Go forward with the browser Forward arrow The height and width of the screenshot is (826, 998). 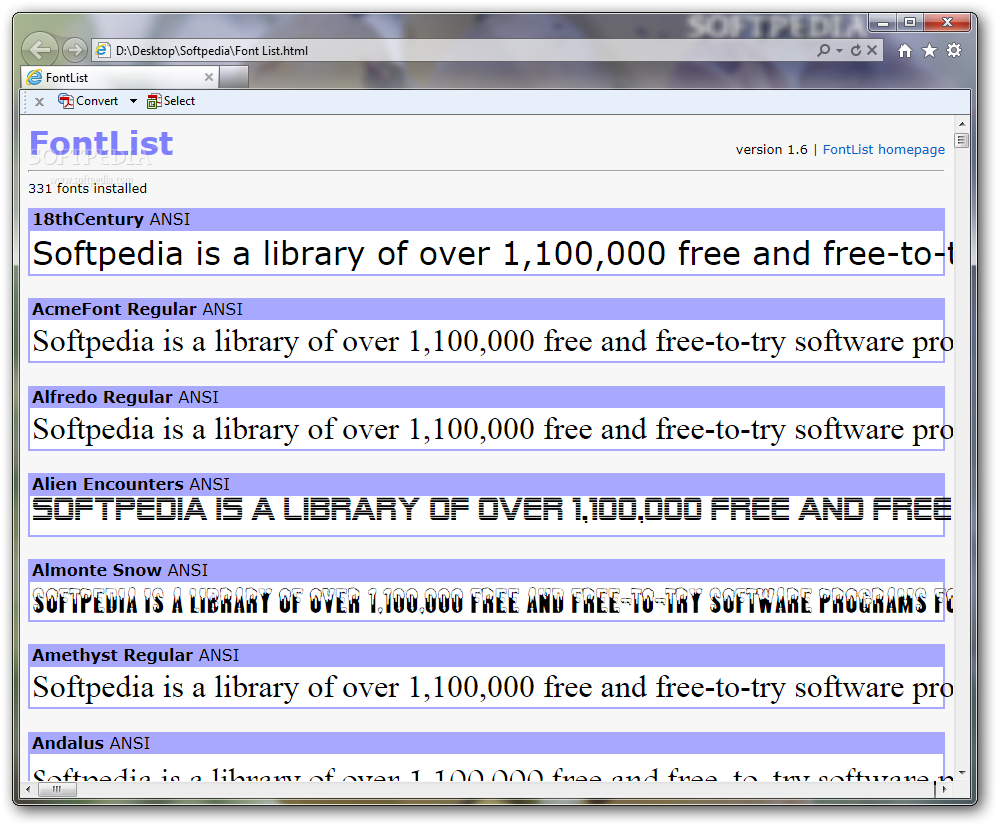[x=74, y=50]
